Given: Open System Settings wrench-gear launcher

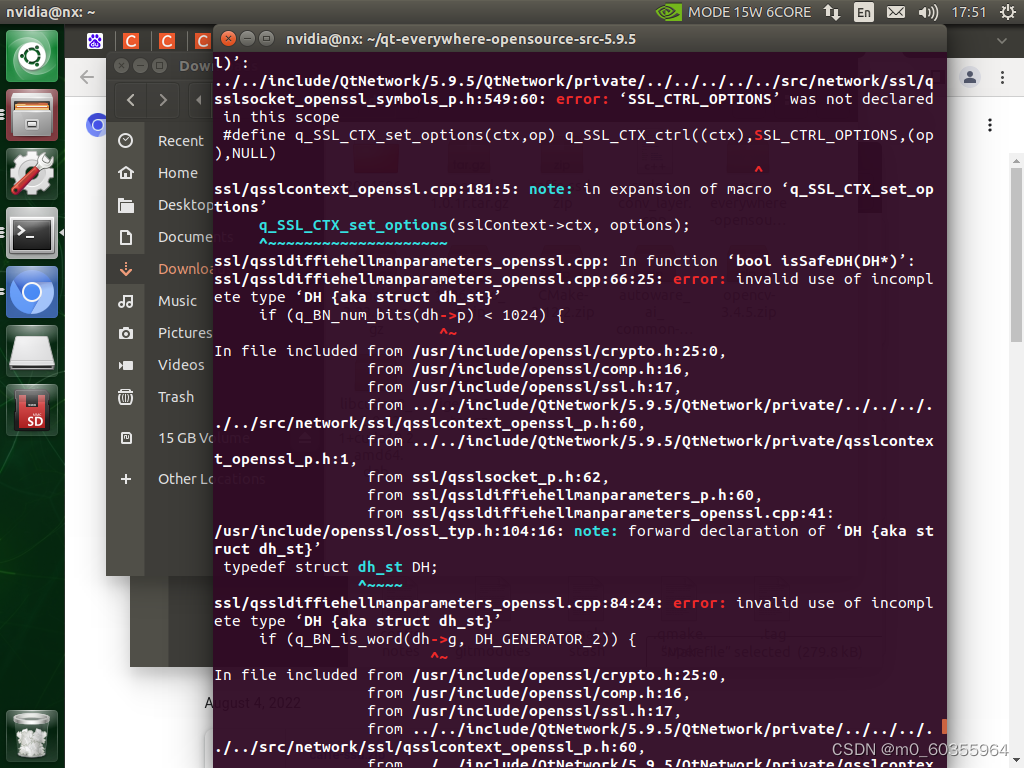Looking at the screenshot, I should click(x=31, y=174).
